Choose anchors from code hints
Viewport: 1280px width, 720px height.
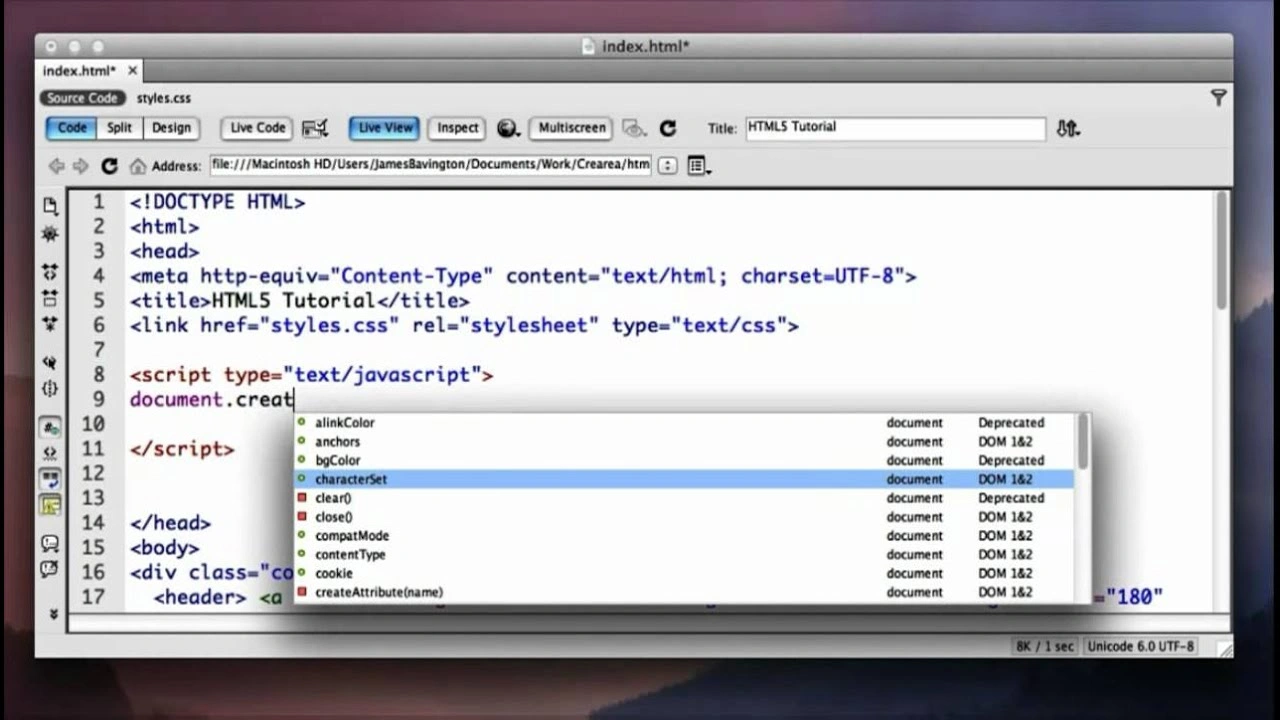(684, 442)
